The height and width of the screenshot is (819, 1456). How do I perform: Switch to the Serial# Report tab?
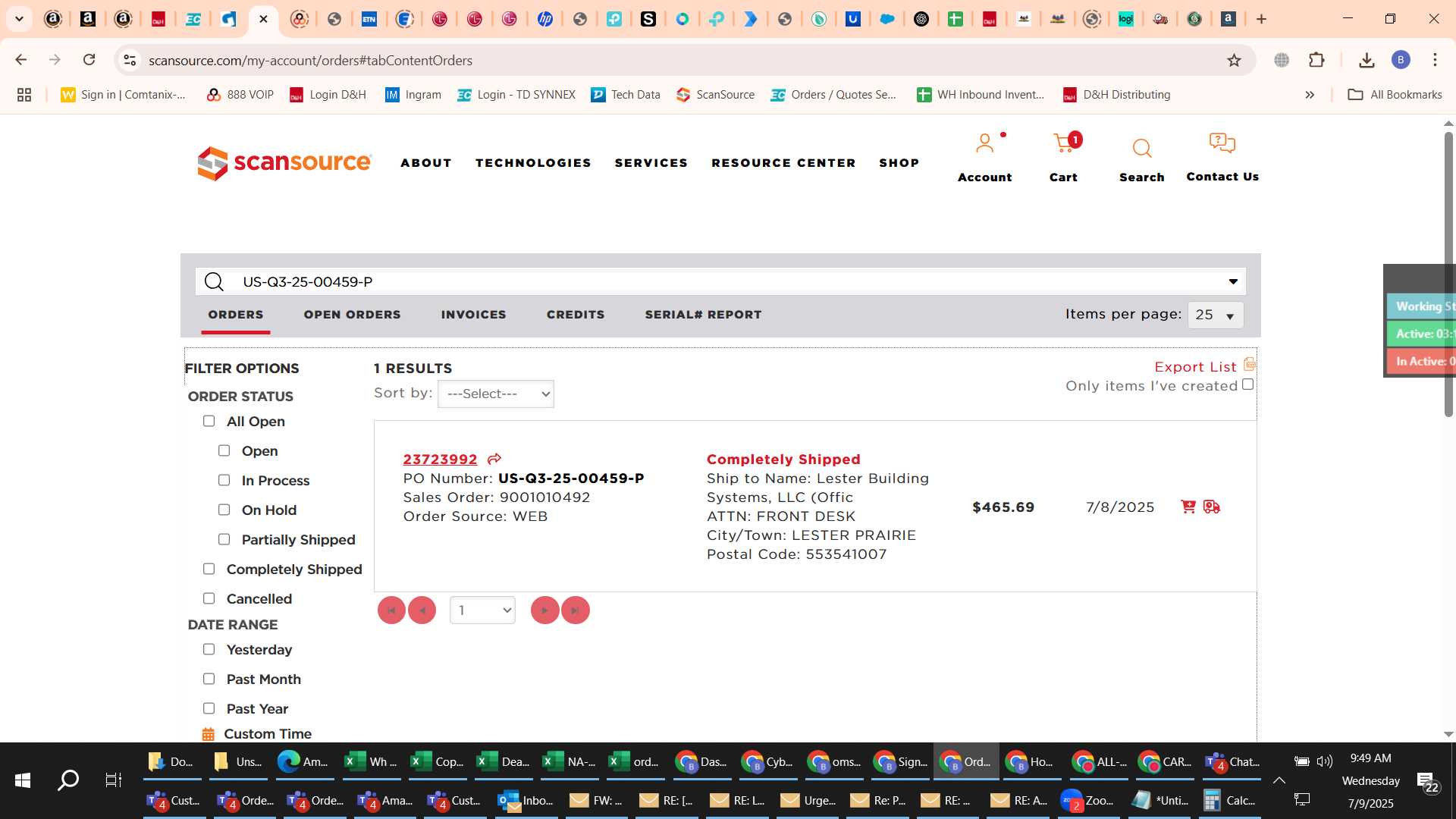[703, 315]
